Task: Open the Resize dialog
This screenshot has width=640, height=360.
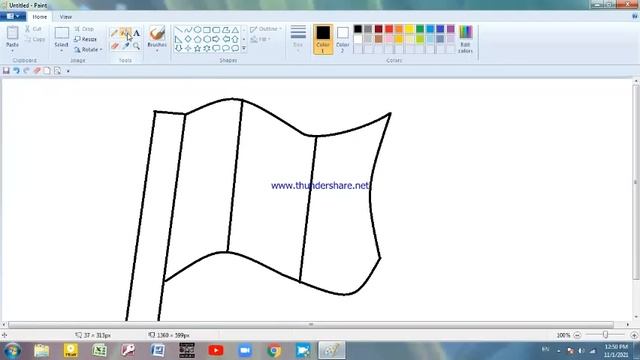Action: click(x=86, y=39)
